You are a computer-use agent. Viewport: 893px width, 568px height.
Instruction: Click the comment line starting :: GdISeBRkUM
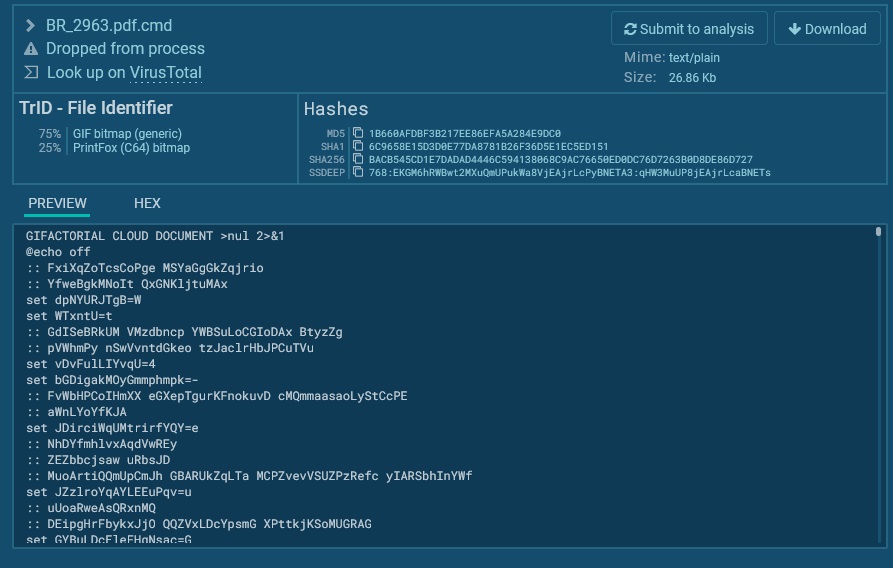click(184, 332)
